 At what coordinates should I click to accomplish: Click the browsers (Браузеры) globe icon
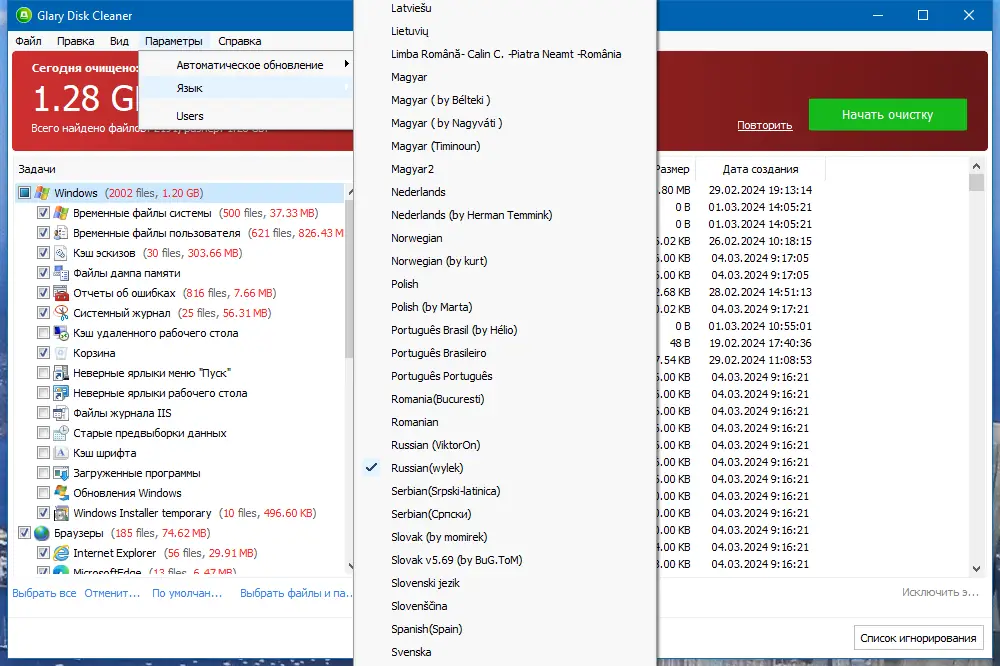[x=42, y=533]
